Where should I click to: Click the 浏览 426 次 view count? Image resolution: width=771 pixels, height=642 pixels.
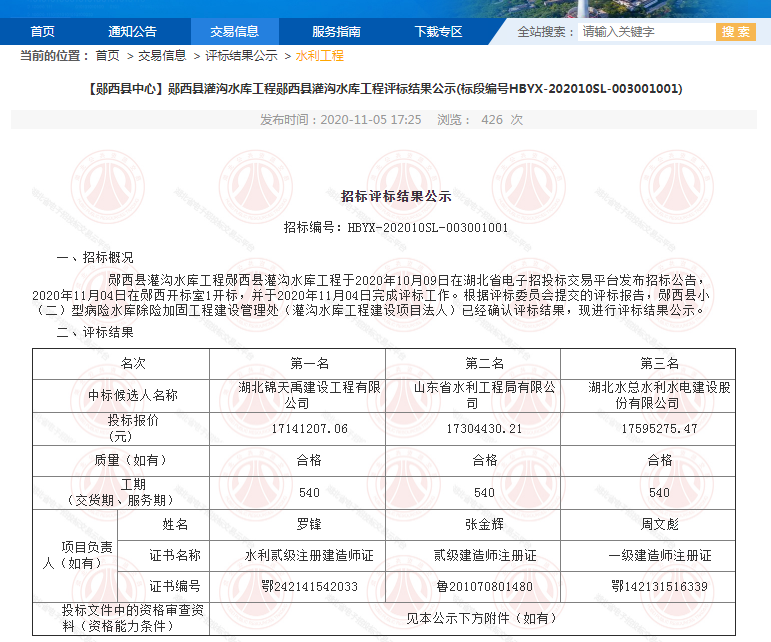coord(480,120)
